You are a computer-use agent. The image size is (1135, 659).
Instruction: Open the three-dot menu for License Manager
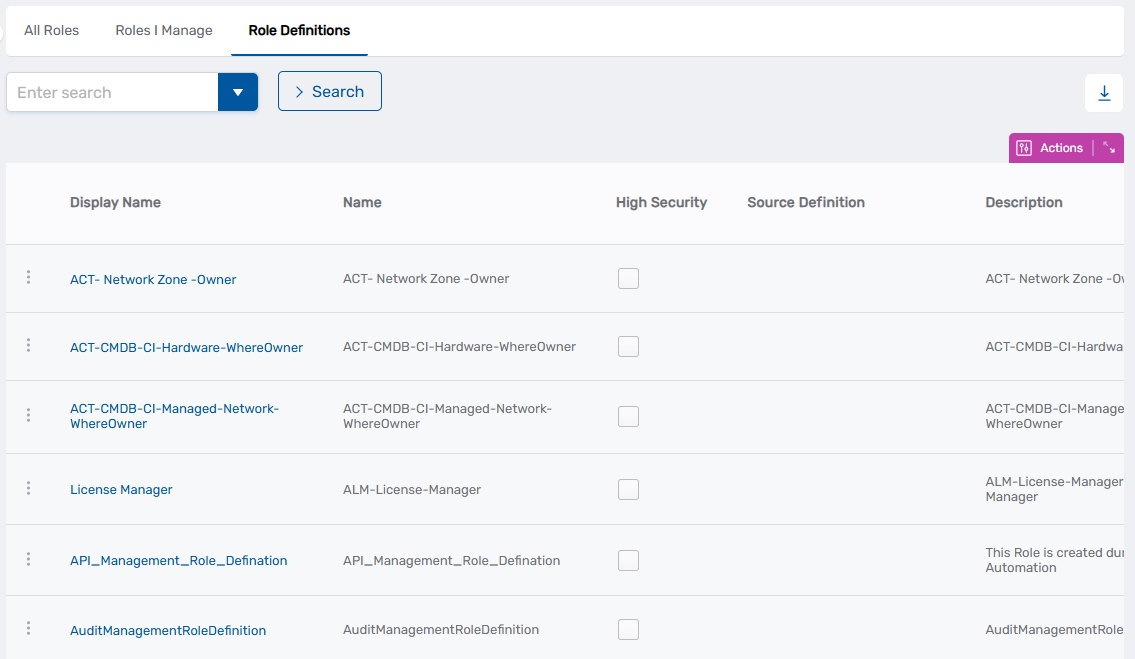click(28, 489)
